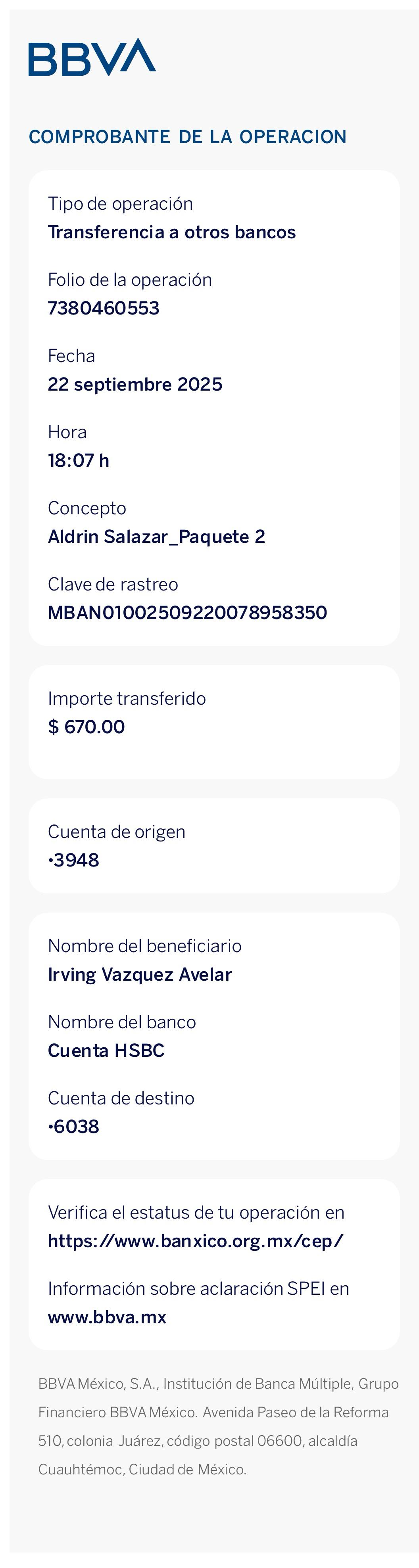Click the Importe transferido label
This screenshot has height=1568, width=419.
[x=127, y=698]
